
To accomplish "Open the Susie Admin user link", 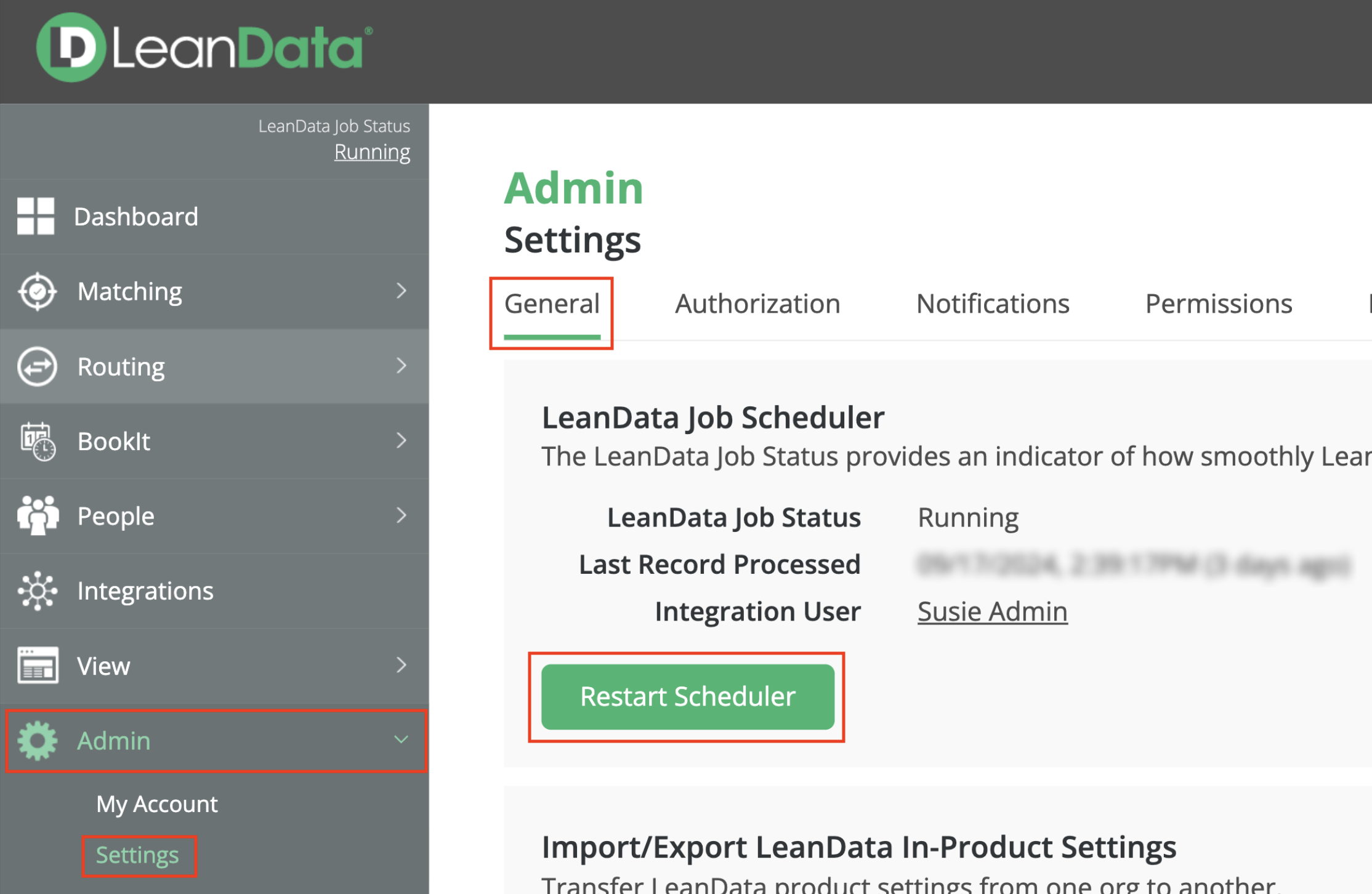I will tap(992, 611).
